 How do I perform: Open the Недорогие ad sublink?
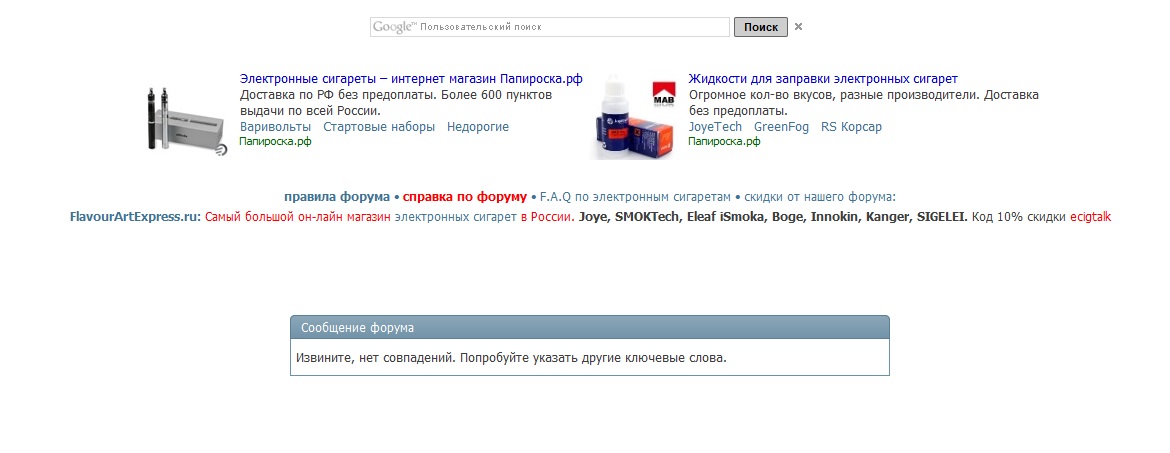478,127
